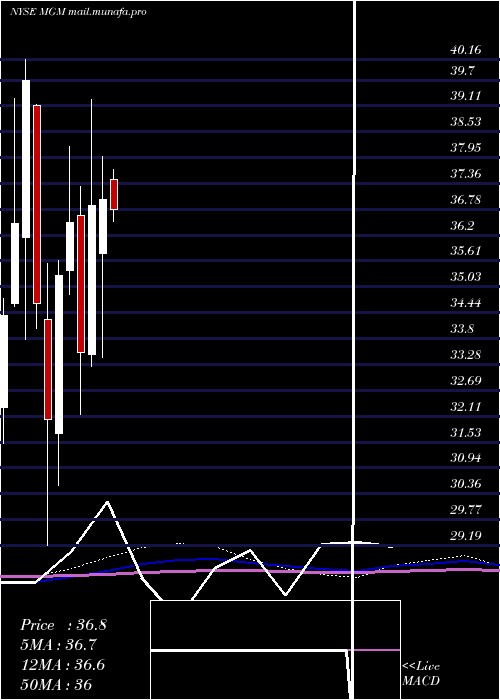The image size is (500, 700).
Task: Click the last small red candlestick
Action: pos(114,194)
